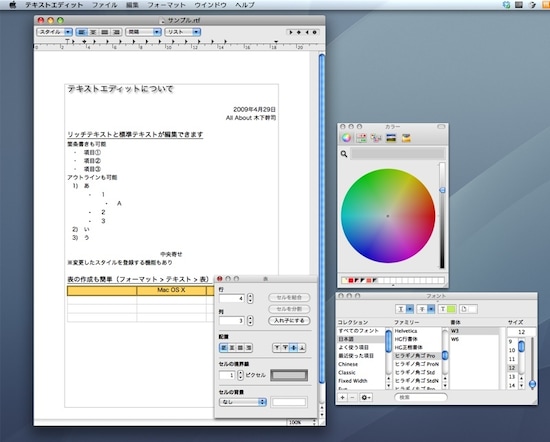This screenshot has height=442, width=550.
Task: Click the split cells button in table panel
Action: click(x=289, y=309)
